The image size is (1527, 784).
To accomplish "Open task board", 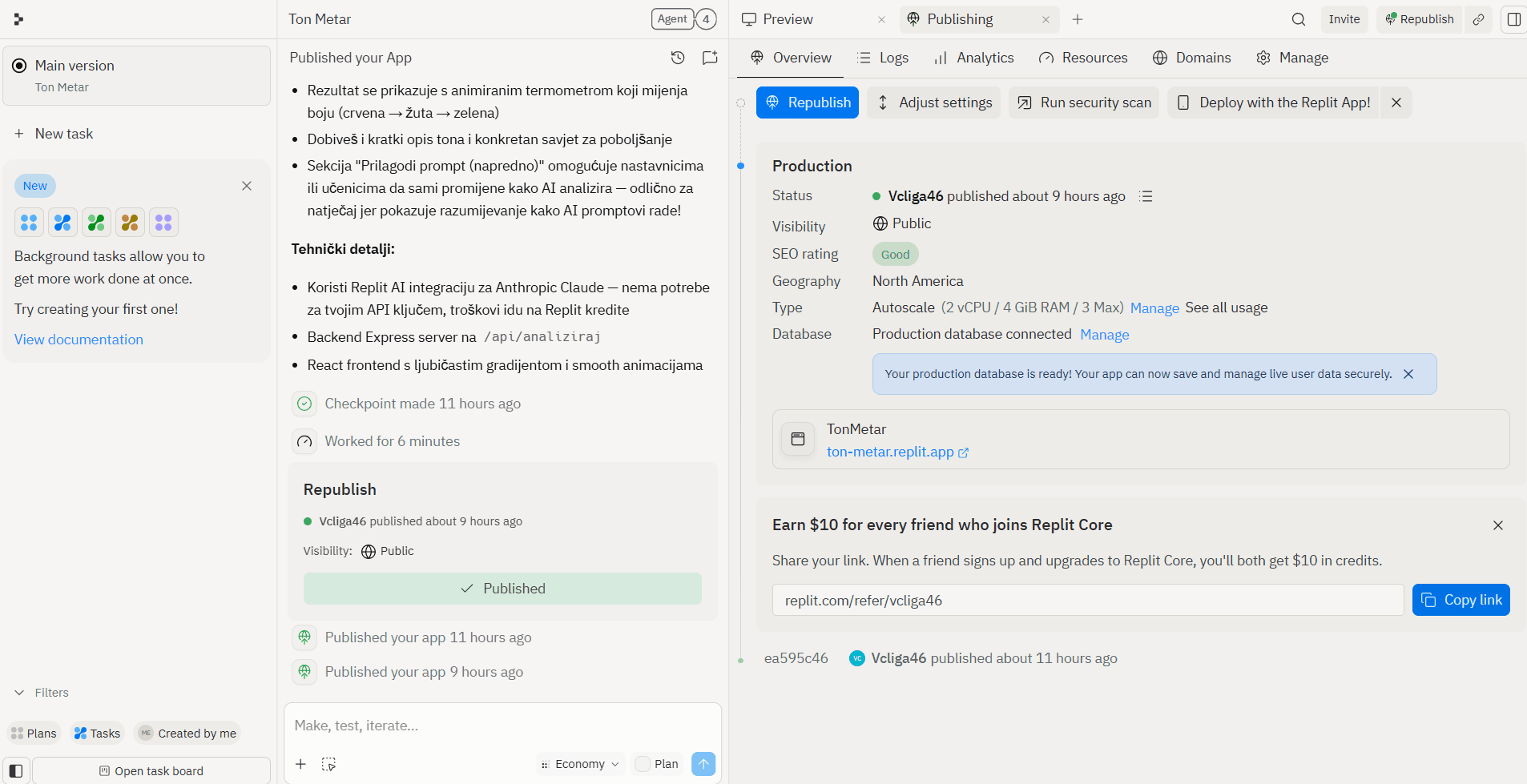I will point(151,771).
